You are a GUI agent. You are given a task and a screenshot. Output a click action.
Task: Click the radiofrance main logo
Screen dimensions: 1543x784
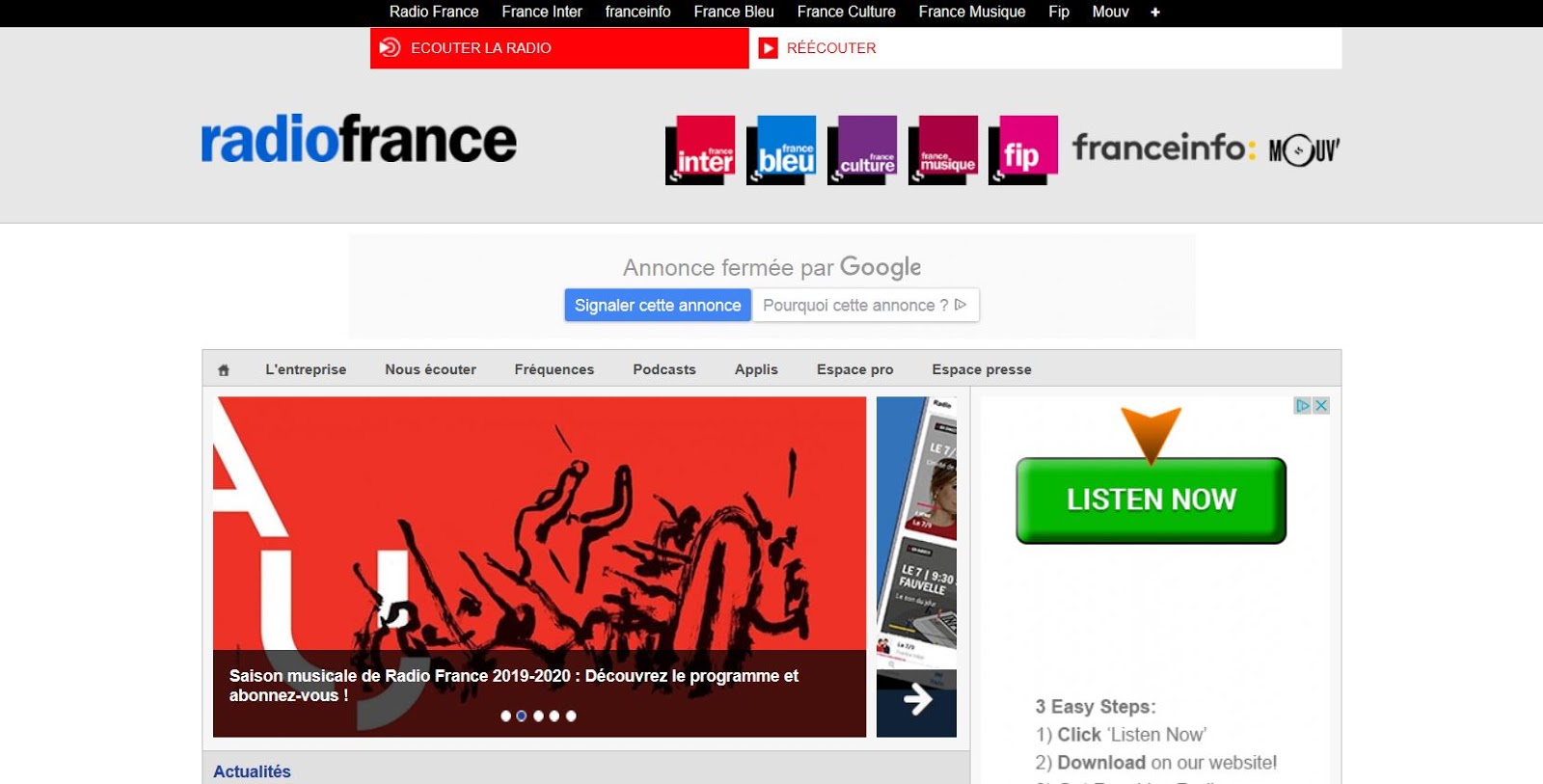[359, 140]
